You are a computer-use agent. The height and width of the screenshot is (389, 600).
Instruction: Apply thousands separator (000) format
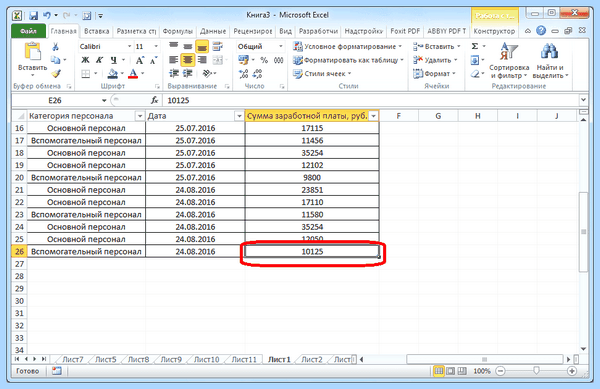pos(279,60)
